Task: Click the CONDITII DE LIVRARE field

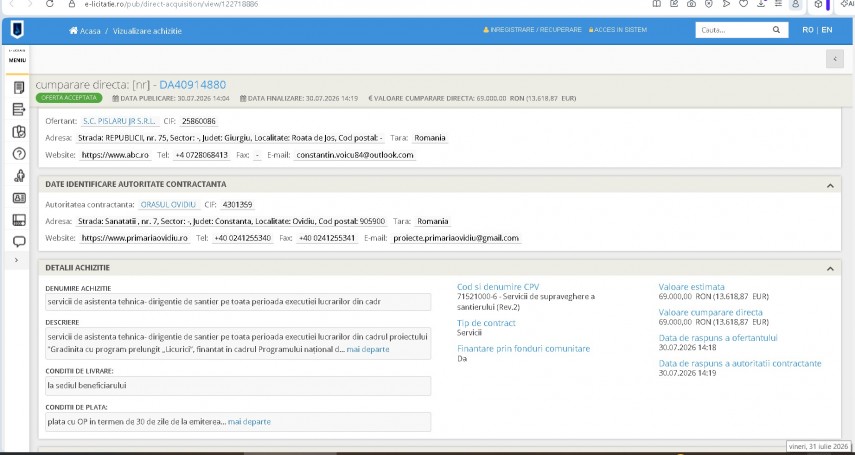Action: [238, 386]
